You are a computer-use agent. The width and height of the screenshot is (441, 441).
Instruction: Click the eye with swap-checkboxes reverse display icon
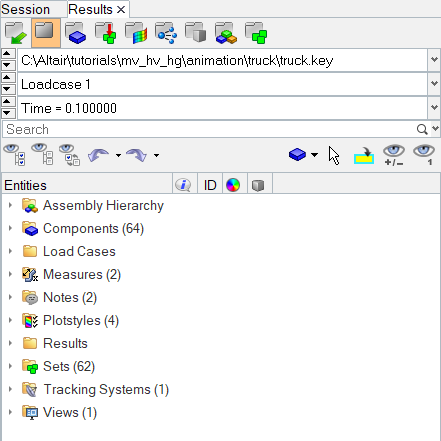(70, 155)
